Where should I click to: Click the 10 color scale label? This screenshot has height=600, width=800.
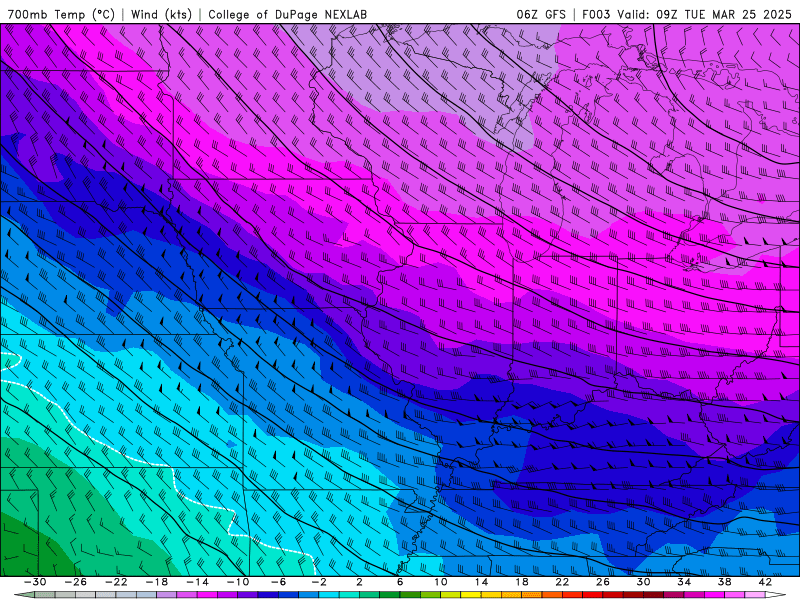point(440,582)
